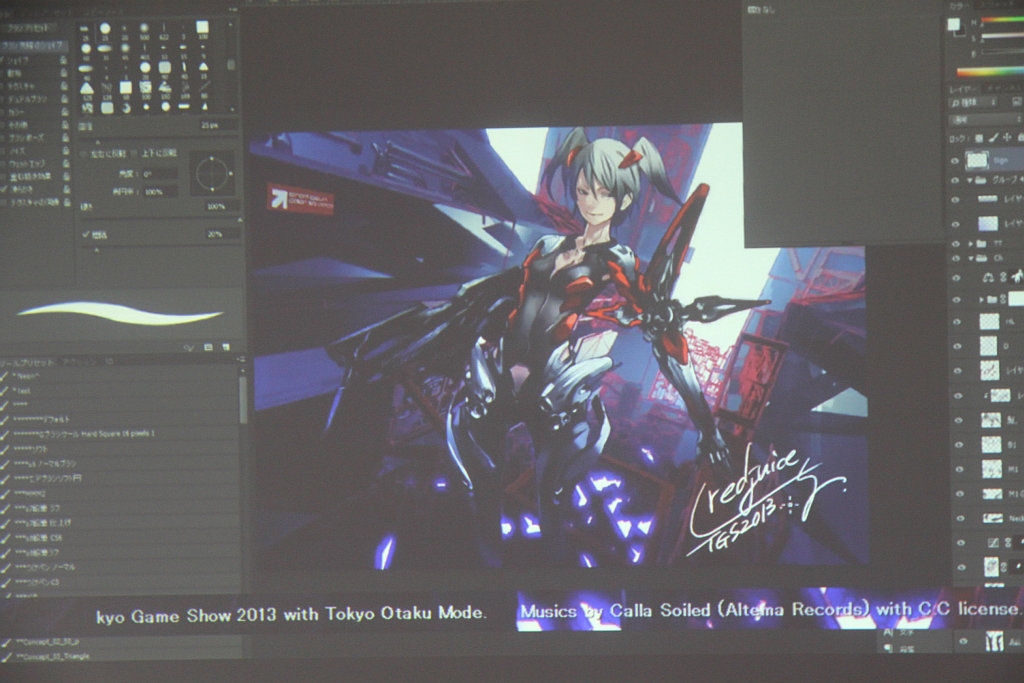
Task: Select ブラシ先端のシェイプ option
Action: pyautogui.click(x=32, y=46)
